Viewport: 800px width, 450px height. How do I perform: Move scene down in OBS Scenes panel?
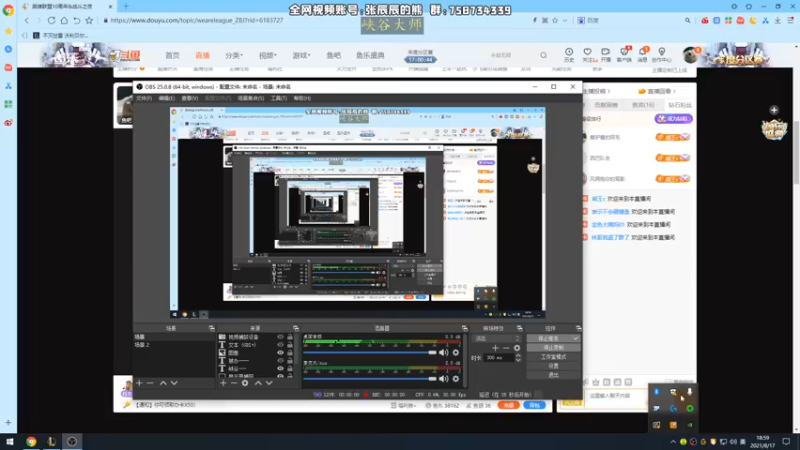tap(174, 383)
